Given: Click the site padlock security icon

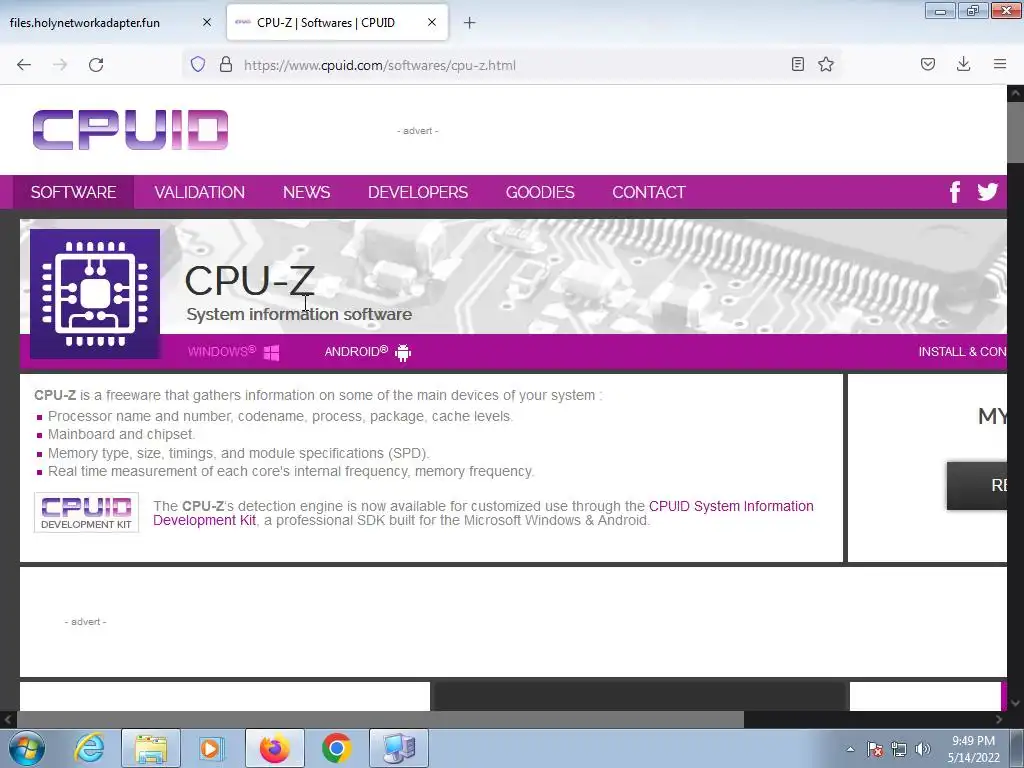Looking at the screenshot, I should pos(226,64).
